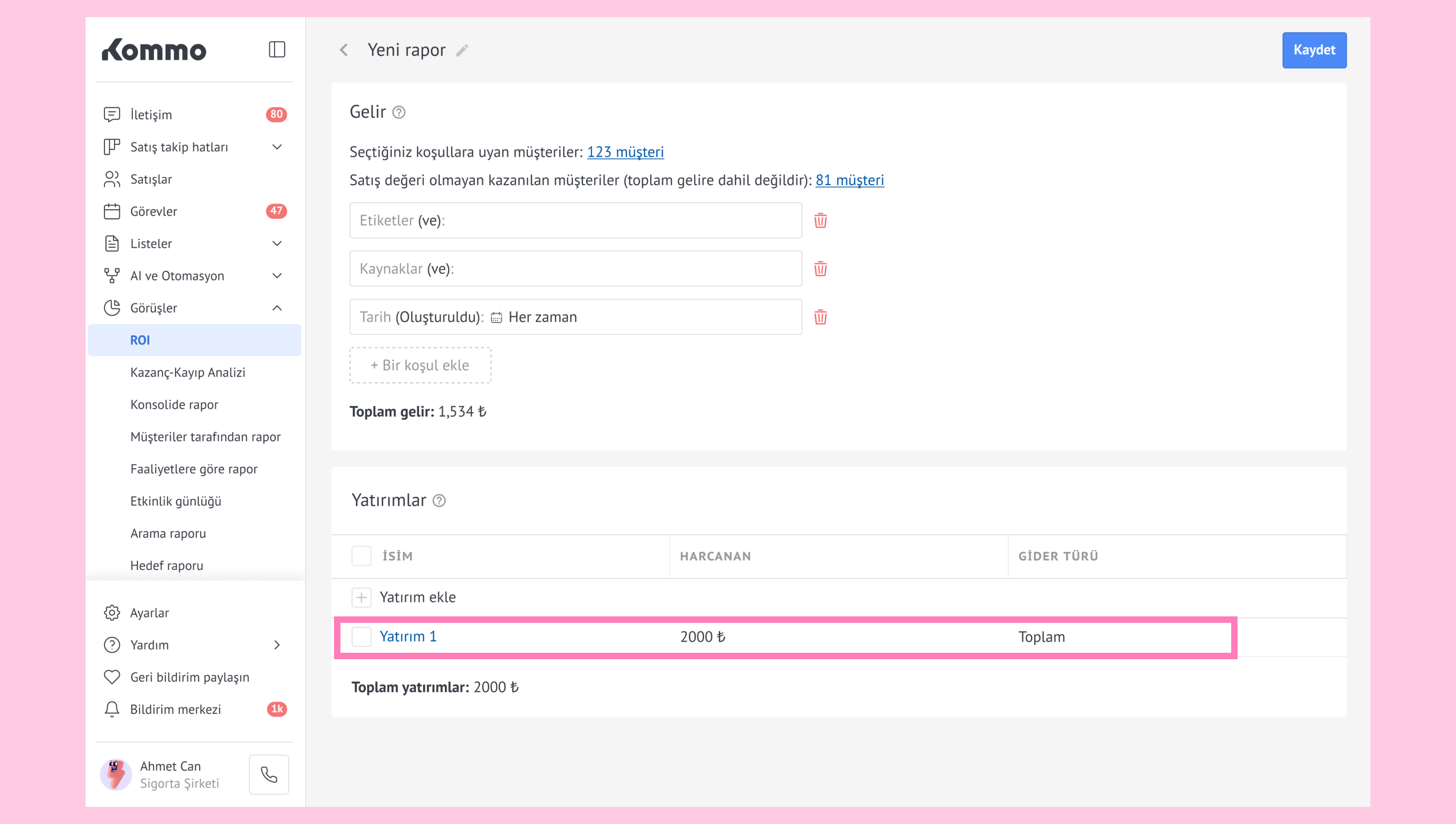Open the 123 müşteri link
This screenshot has height=824, width=1456.
(625, 151)
